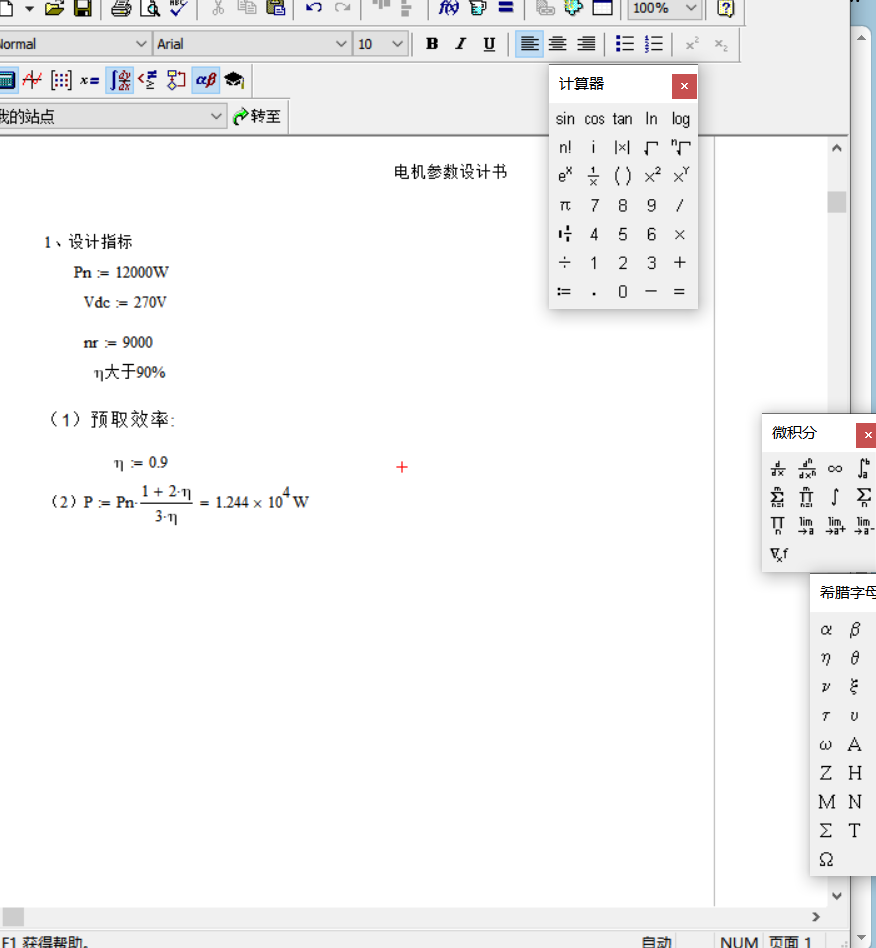Click the vertical scrollbar down arrow

pyautogui.click(x=837, y=896)
